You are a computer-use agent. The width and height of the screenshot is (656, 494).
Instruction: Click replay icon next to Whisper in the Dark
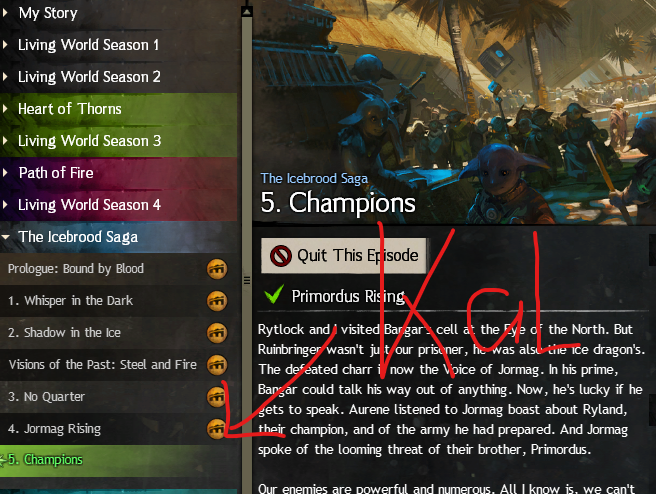[x=217, y=301]
